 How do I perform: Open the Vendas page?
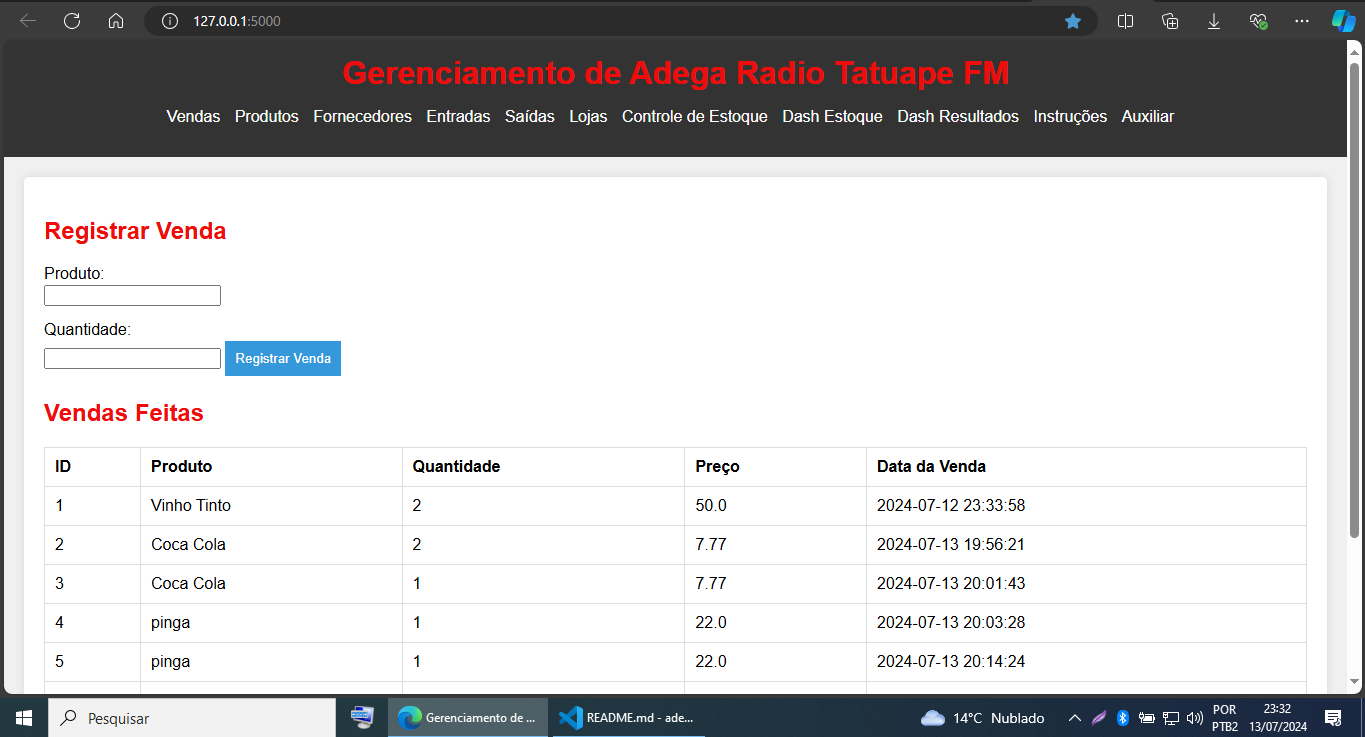(193, 117)
